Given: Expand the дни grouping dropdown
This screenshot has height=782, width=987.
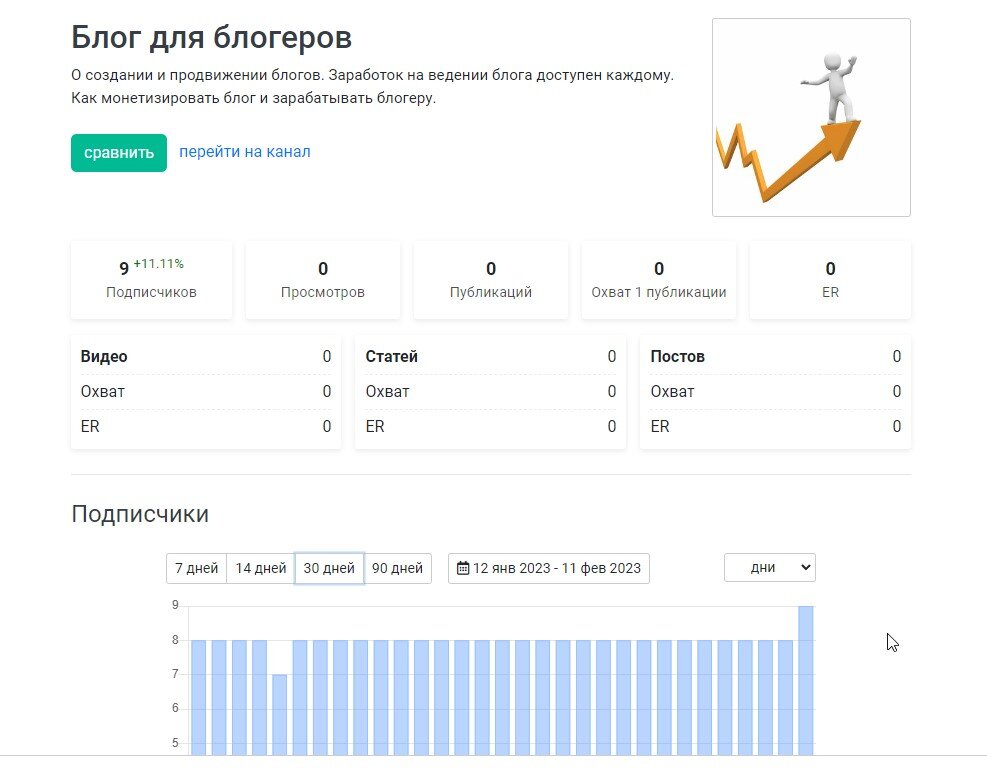Looking at the screenshot, I should click(769, 567).
